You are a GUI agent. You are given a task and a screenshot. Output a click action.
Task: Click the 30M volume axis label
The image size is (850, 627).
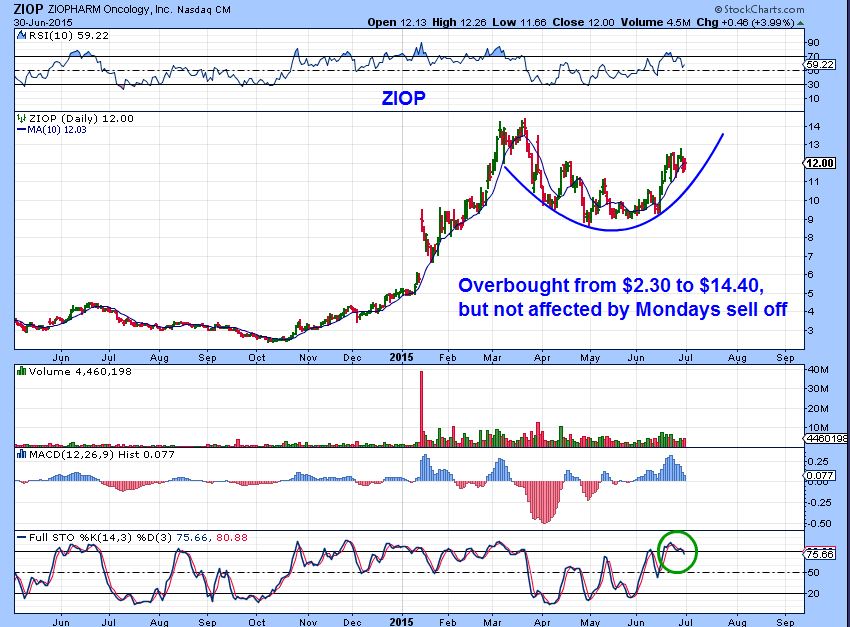point(818,389)
